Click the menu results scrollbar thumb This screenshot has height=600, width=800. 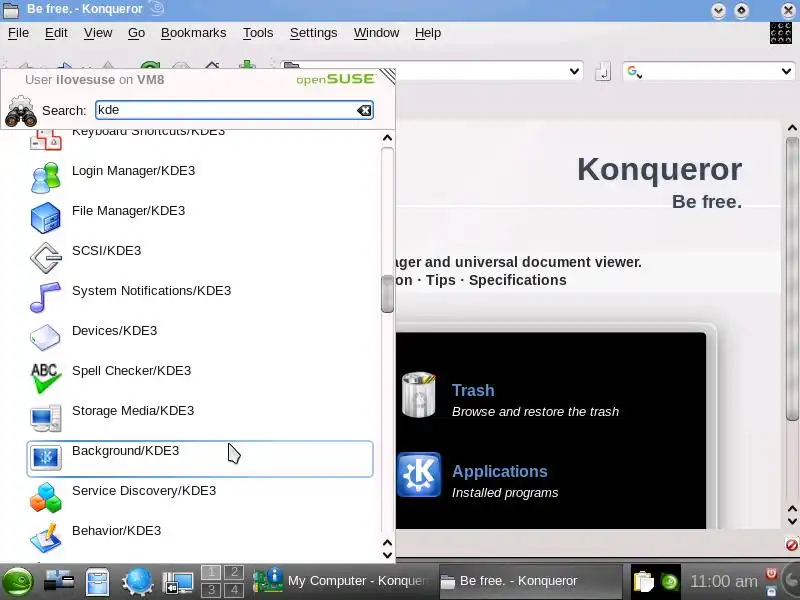387,294
